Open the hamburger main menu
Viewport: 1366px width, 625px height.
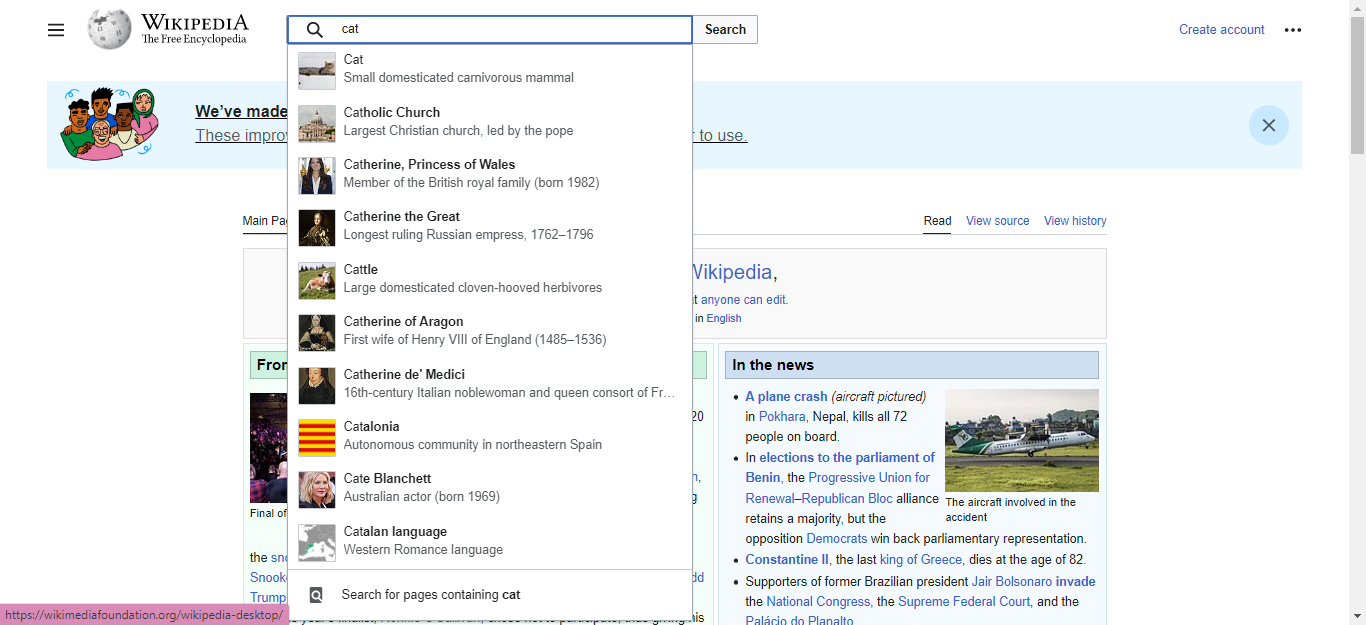(56, 30)
